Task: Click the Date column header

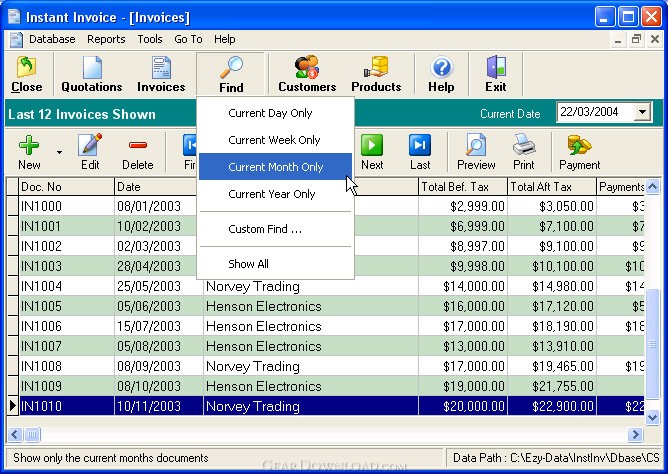Action: tap(156, 187)
